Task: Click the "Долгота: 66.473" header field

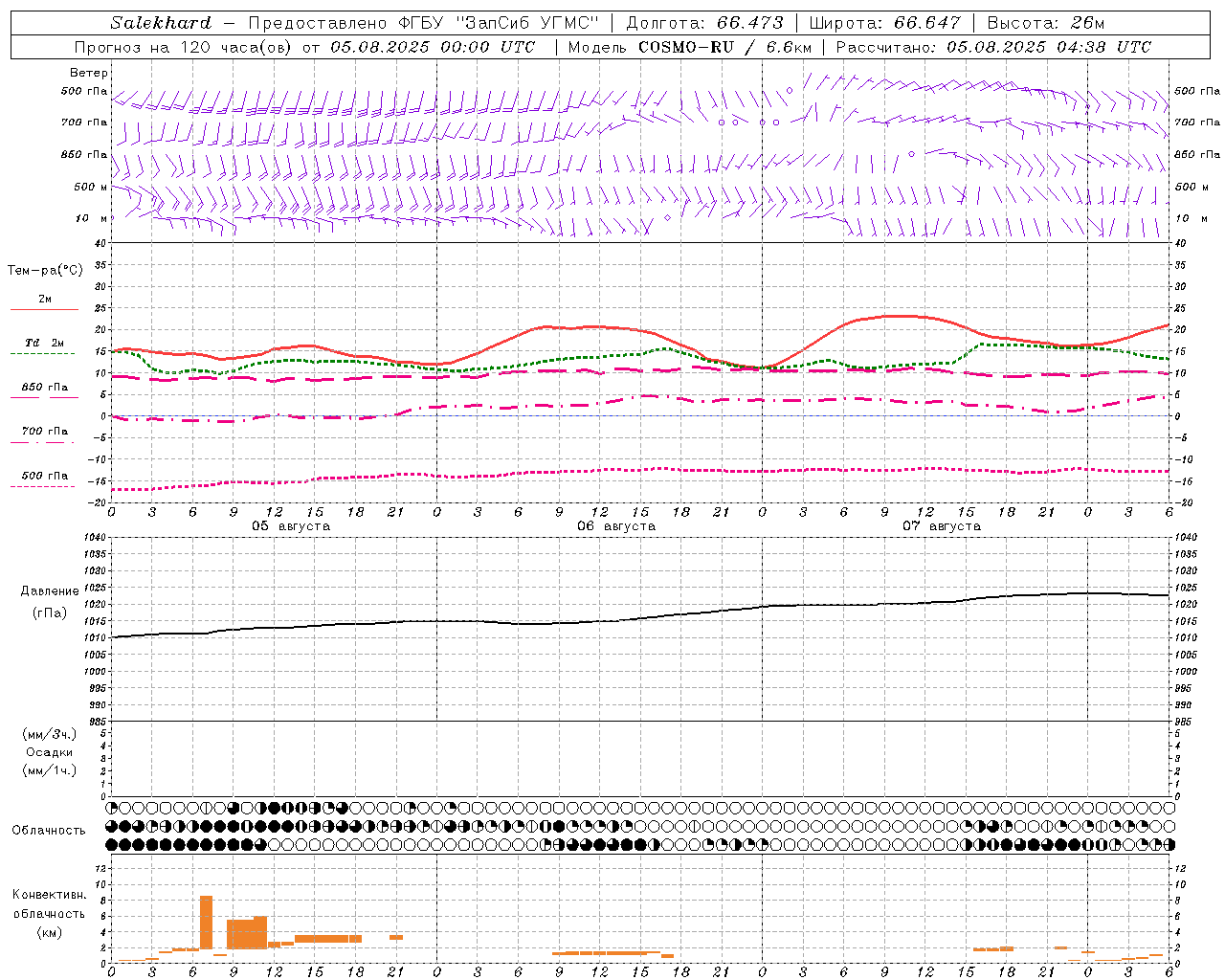Action: coord(704,23)
